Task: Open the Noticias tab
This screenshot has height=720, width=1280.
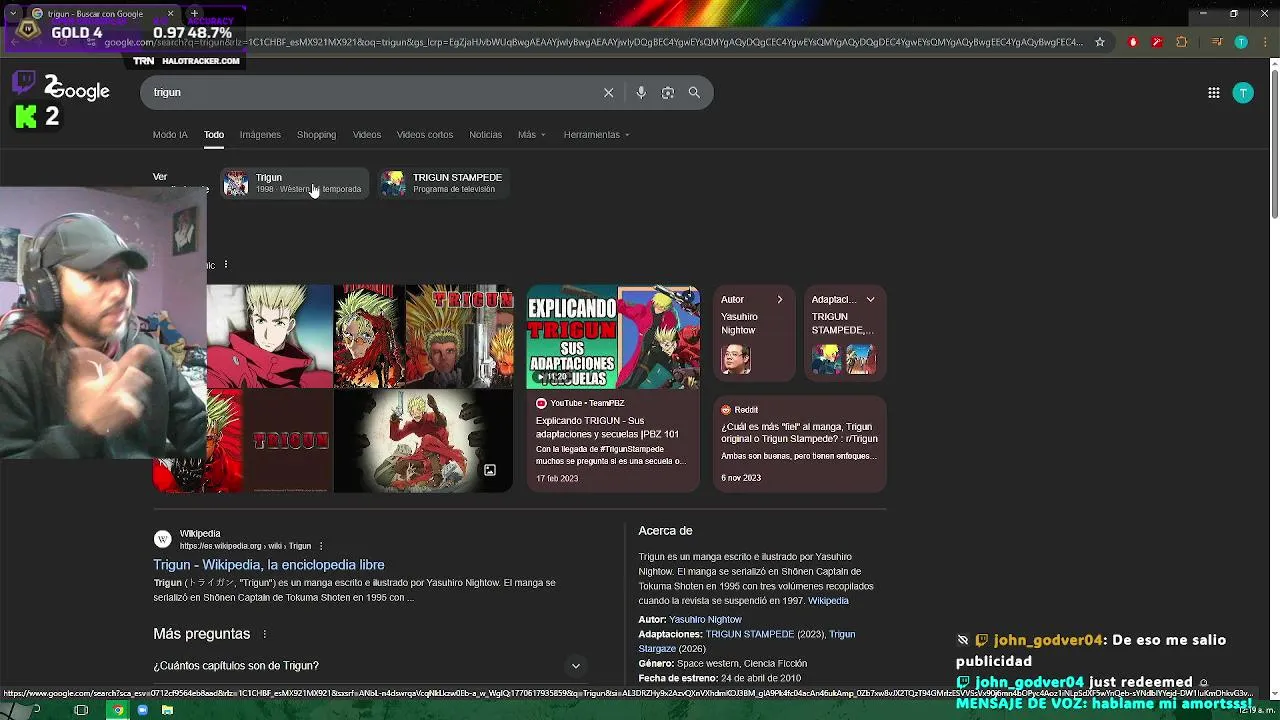Action: (x=486, y=134)
